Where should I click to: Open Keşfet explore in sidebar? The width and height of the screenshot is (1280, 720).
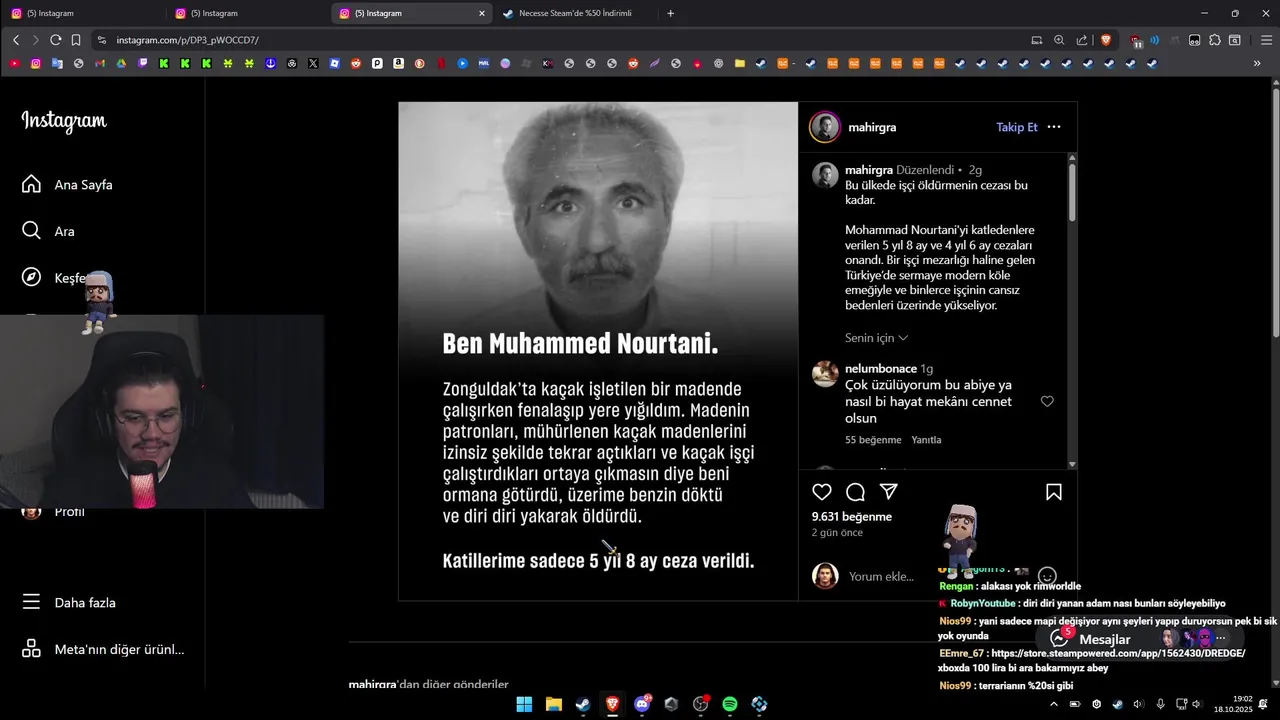coord(55,278)
